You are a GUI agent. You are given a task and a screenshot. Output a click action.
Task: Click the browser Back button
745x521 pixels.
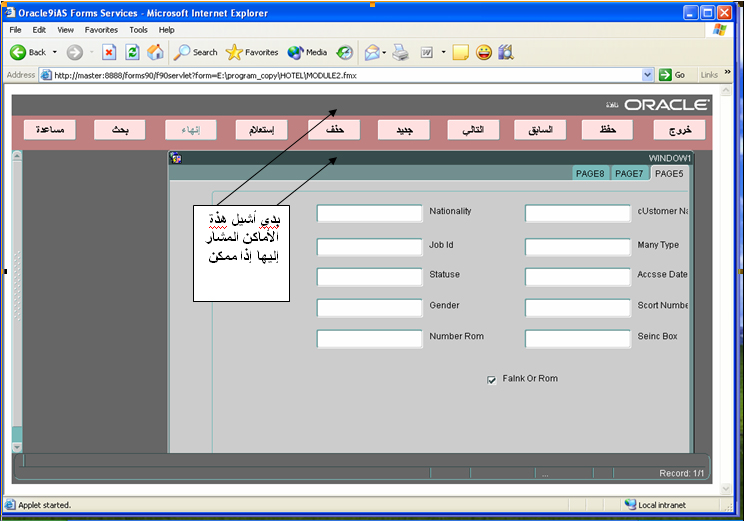point(28,52)
